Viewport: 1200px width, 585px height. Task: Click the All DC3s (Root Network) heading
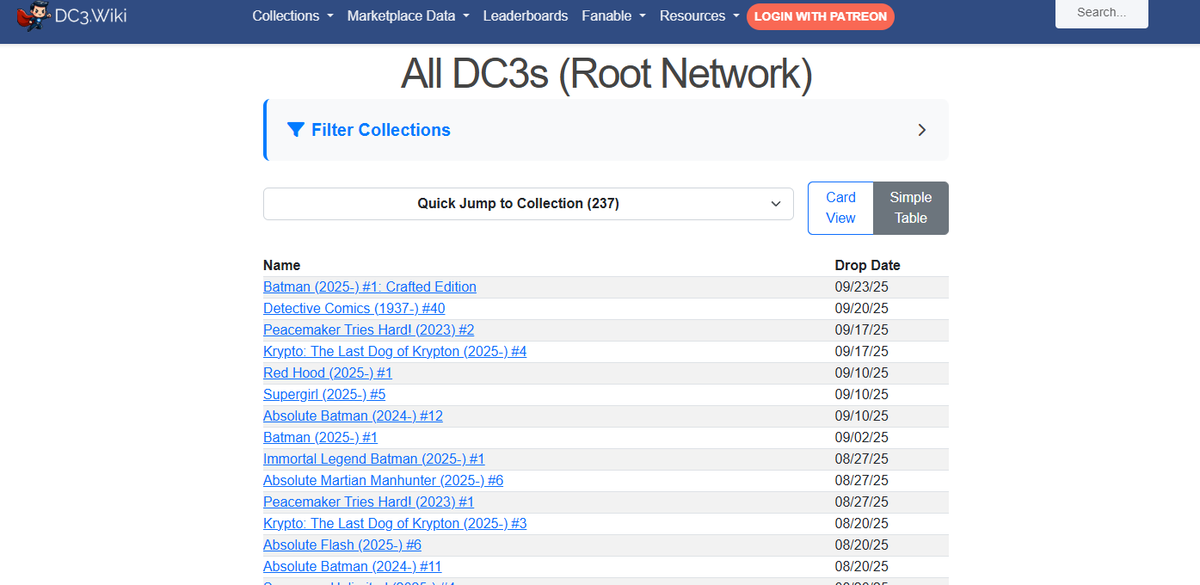coord(606,74)
